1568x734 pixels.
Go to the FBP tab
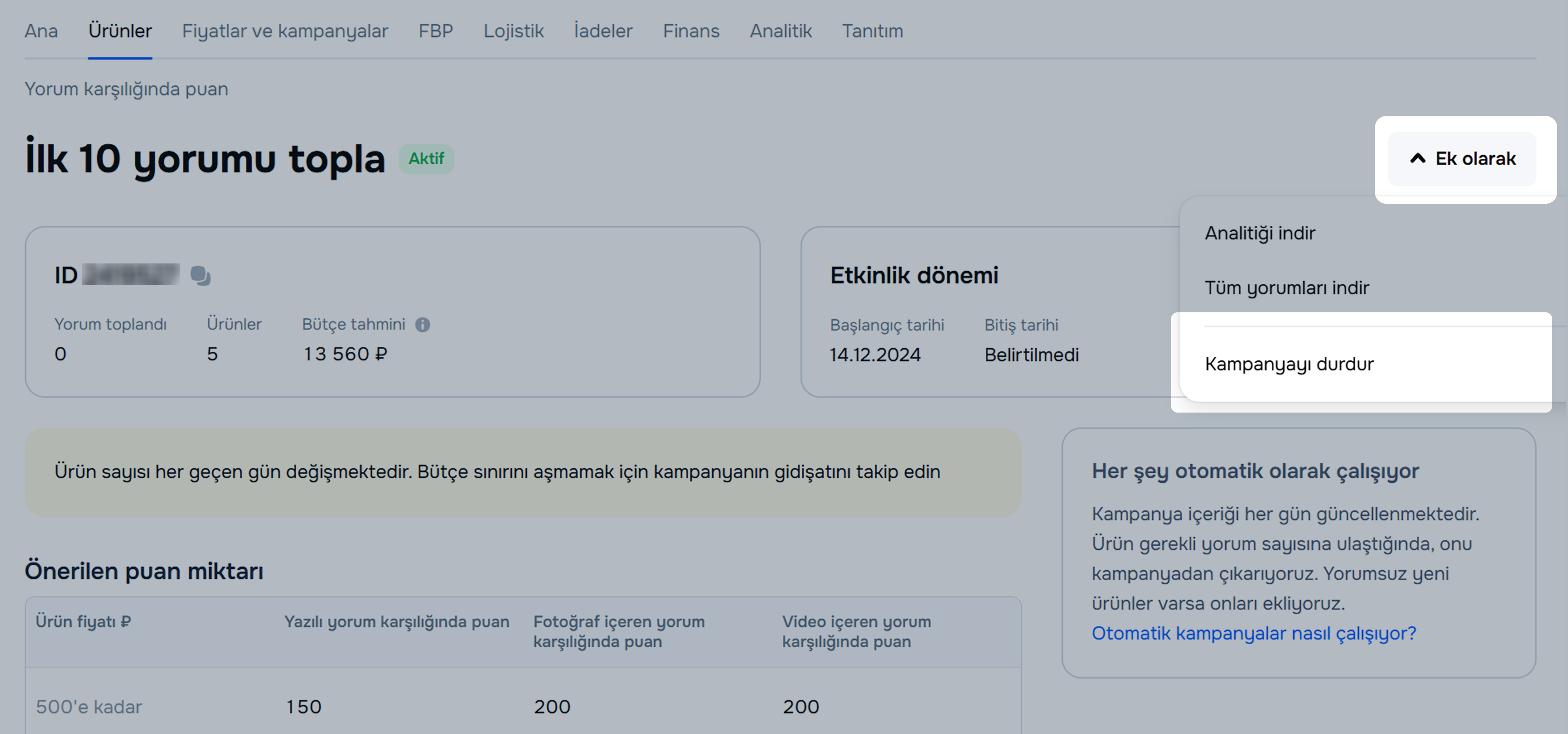[435, 31]
